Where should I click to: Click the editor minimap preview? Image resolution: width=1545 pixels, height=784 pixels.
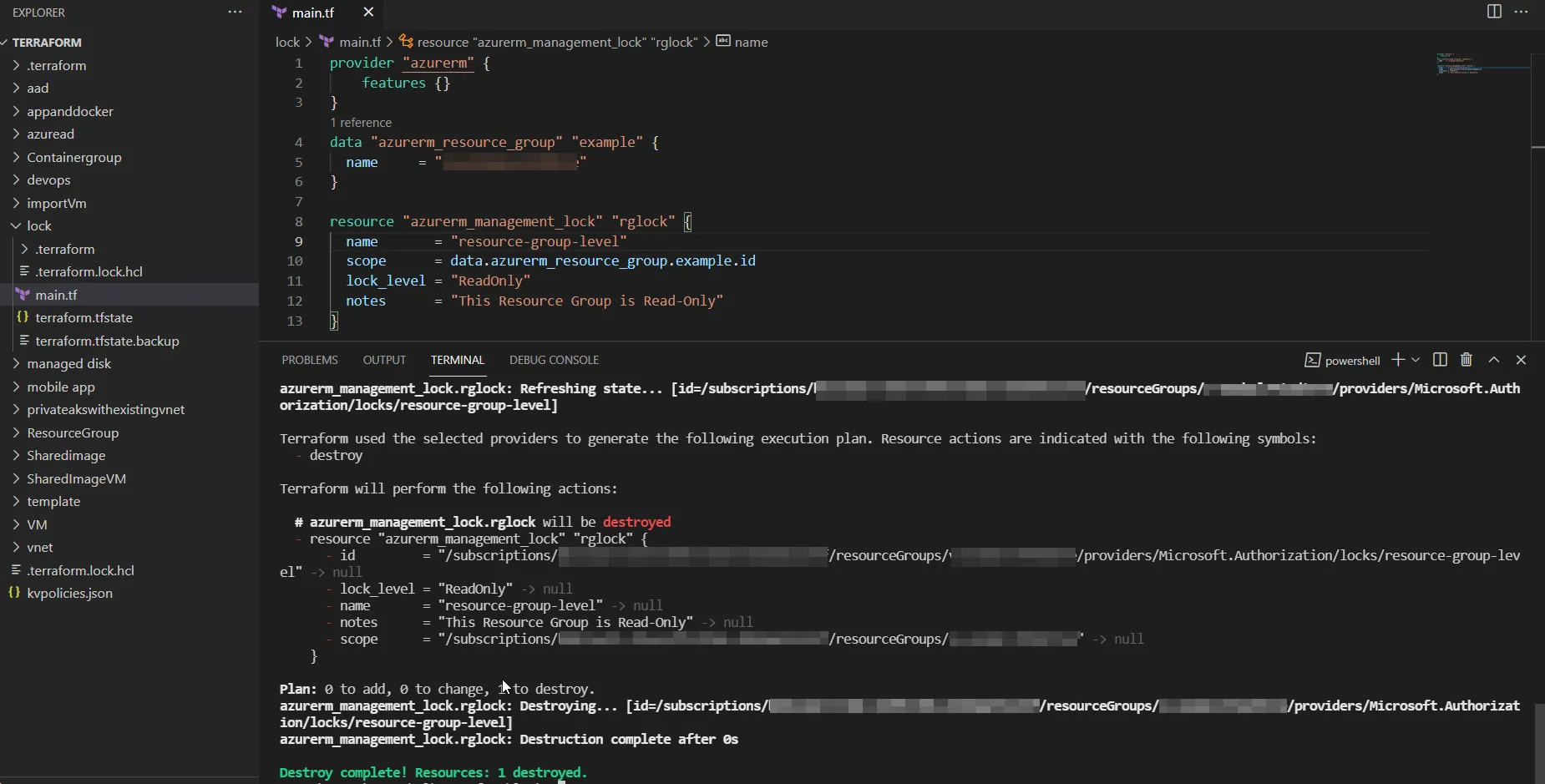coord(1482,64)
